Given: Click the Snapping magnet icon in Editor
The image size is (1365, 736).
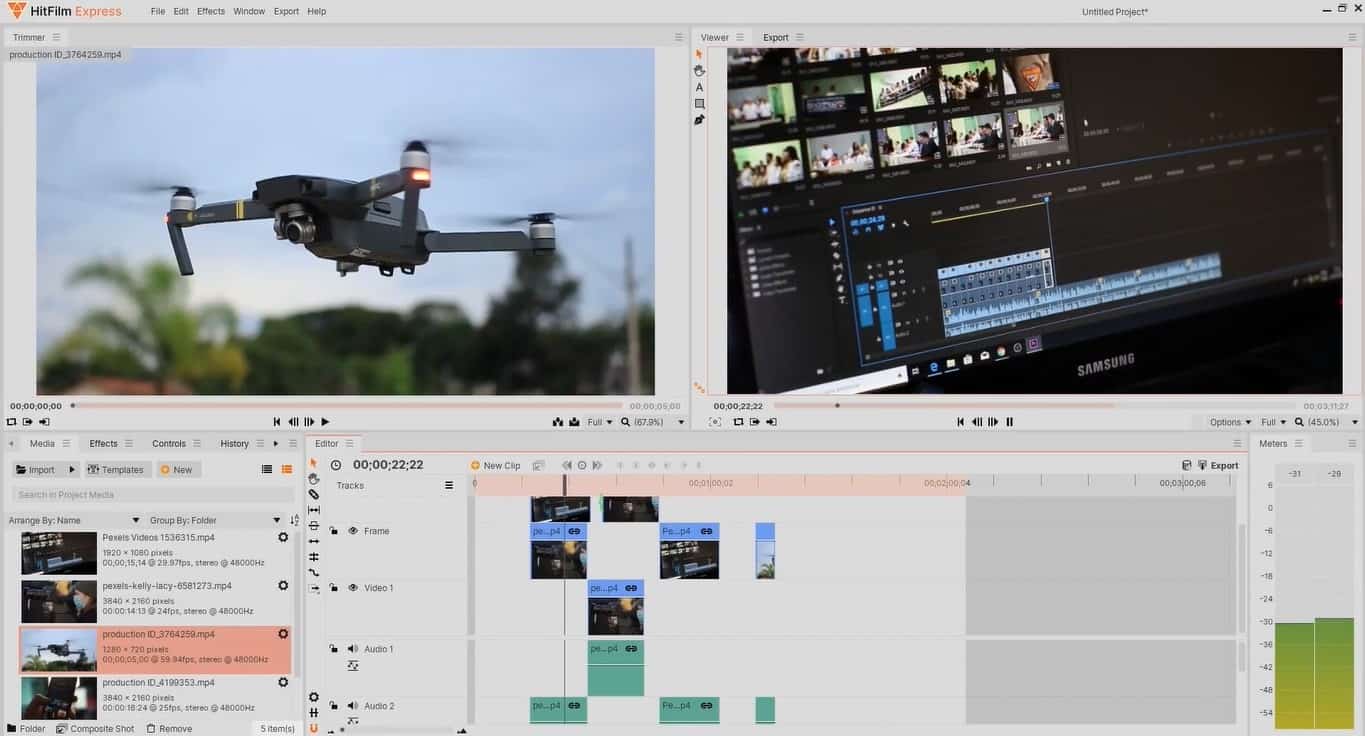Looking at the screenshot, I should point(314,728).
